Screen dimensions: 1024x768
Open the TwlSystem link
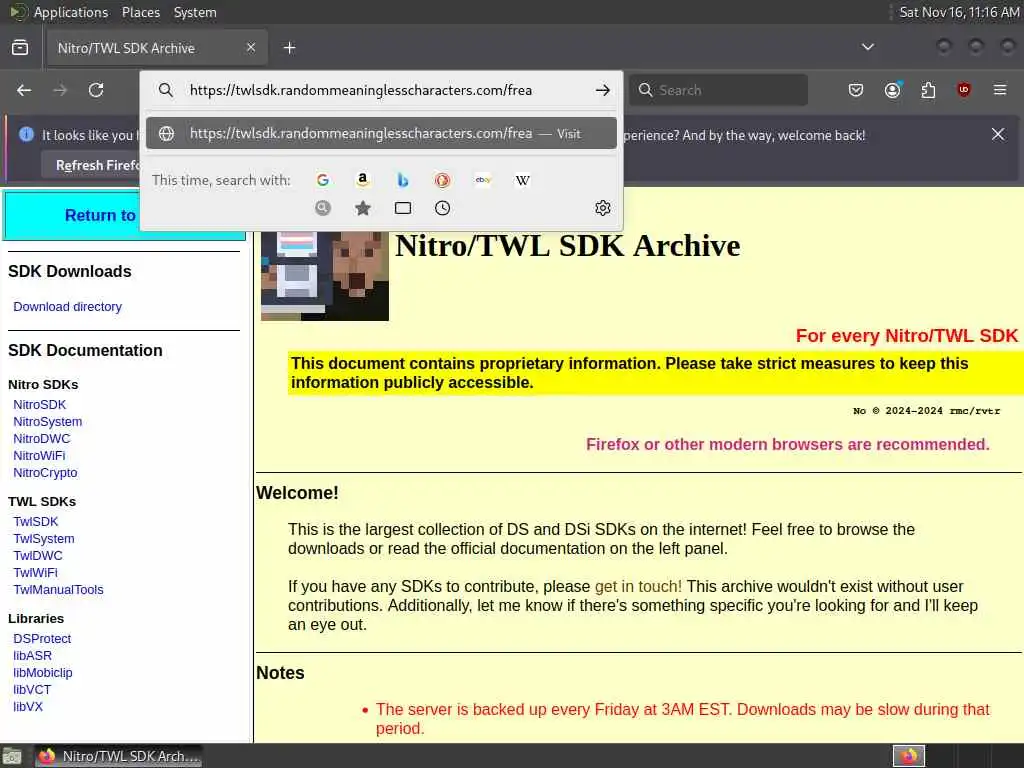44,539
